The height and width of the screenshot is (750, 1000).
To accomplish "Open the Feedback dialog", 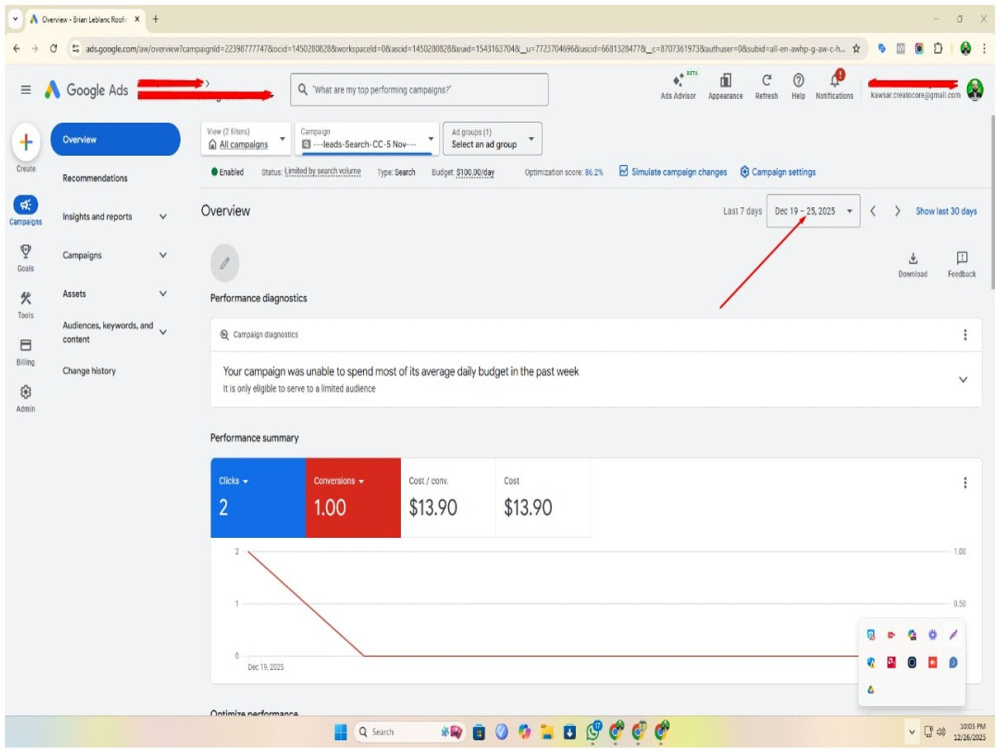I will pos(962,264).
